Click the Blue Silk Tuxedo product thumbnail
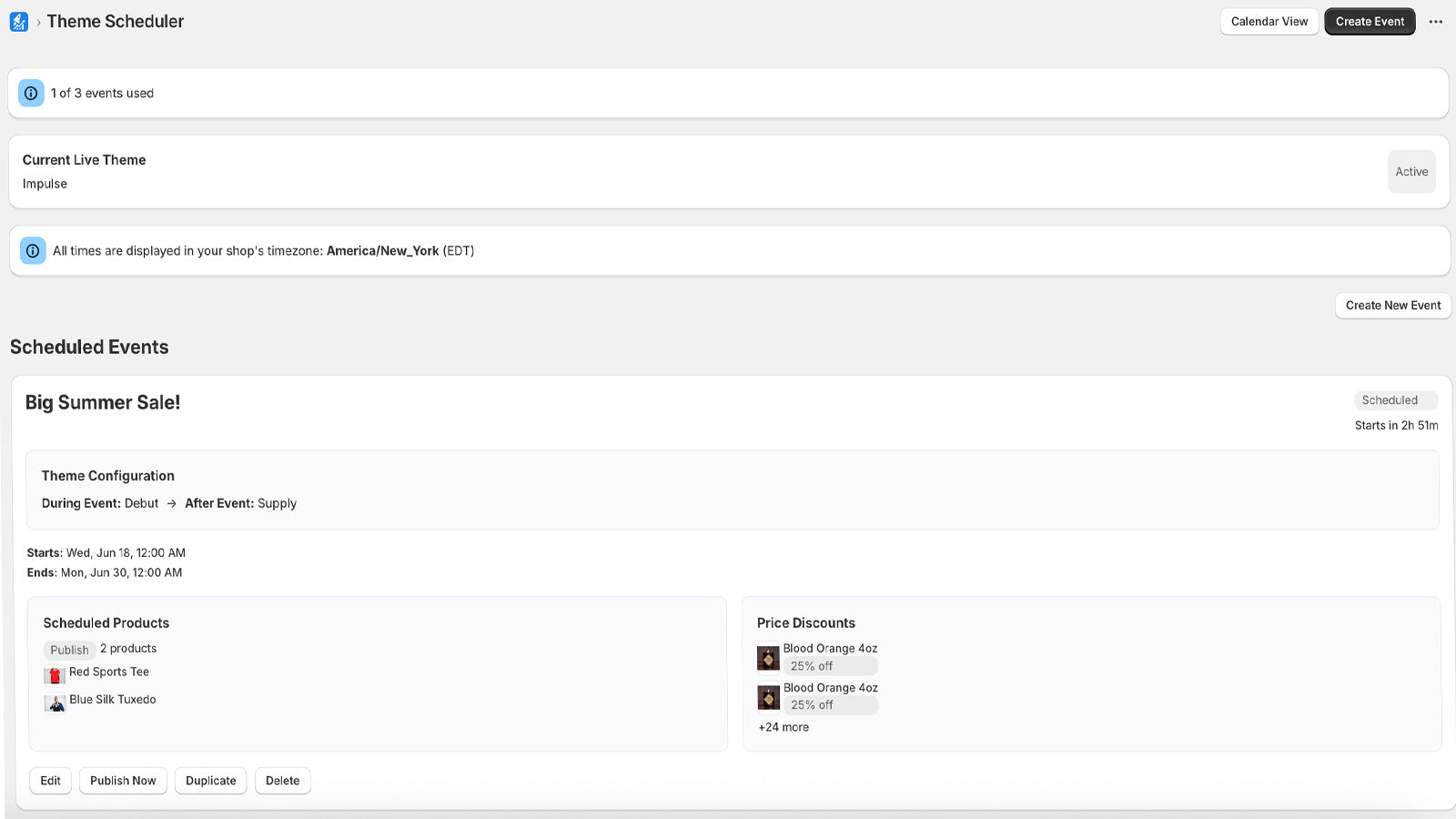Image resolution: width=1456 pixels, height=819 pixels. 55,703
